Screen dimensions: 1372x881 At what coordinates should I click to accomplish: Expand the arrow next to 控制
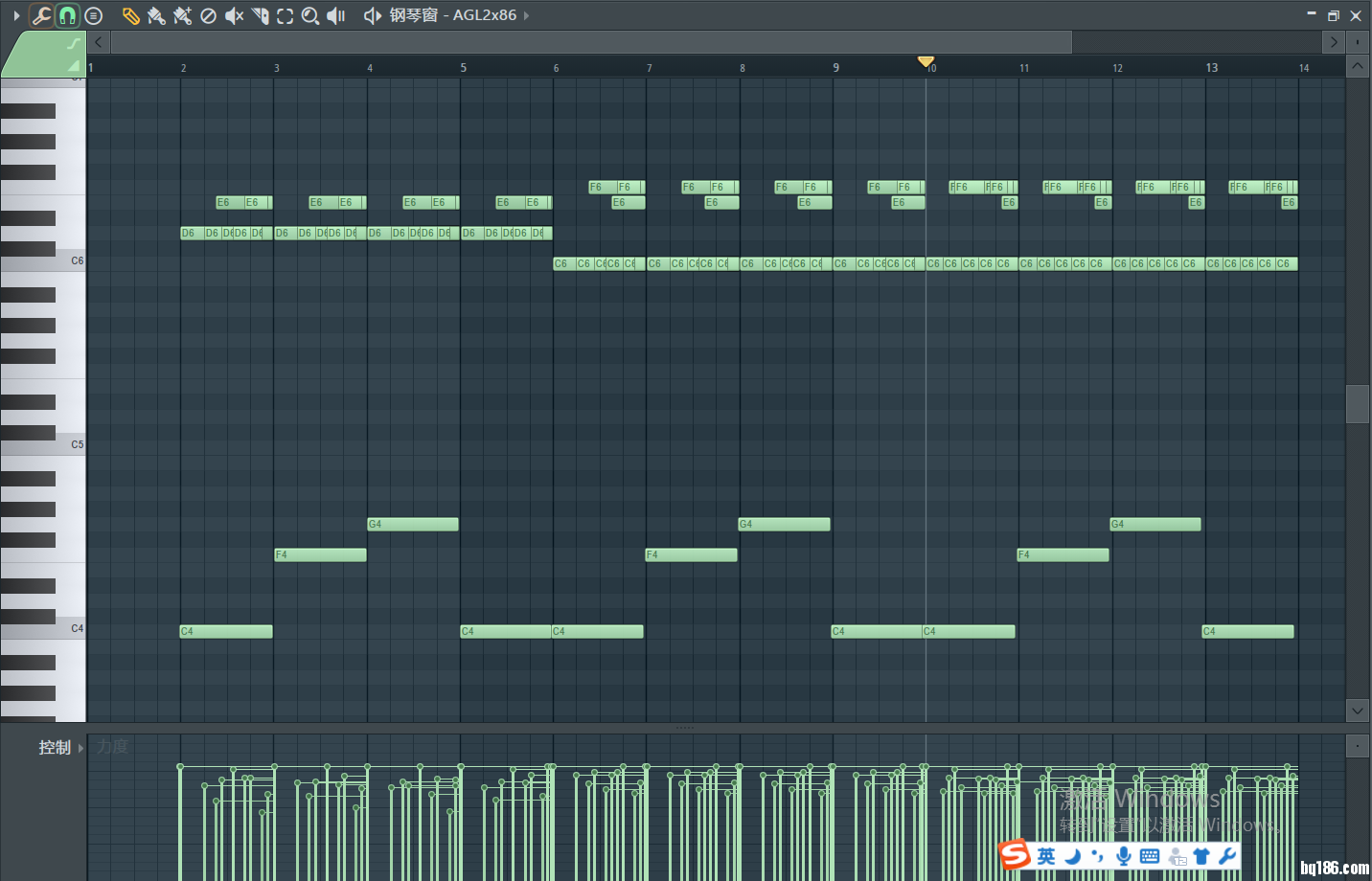80,748
